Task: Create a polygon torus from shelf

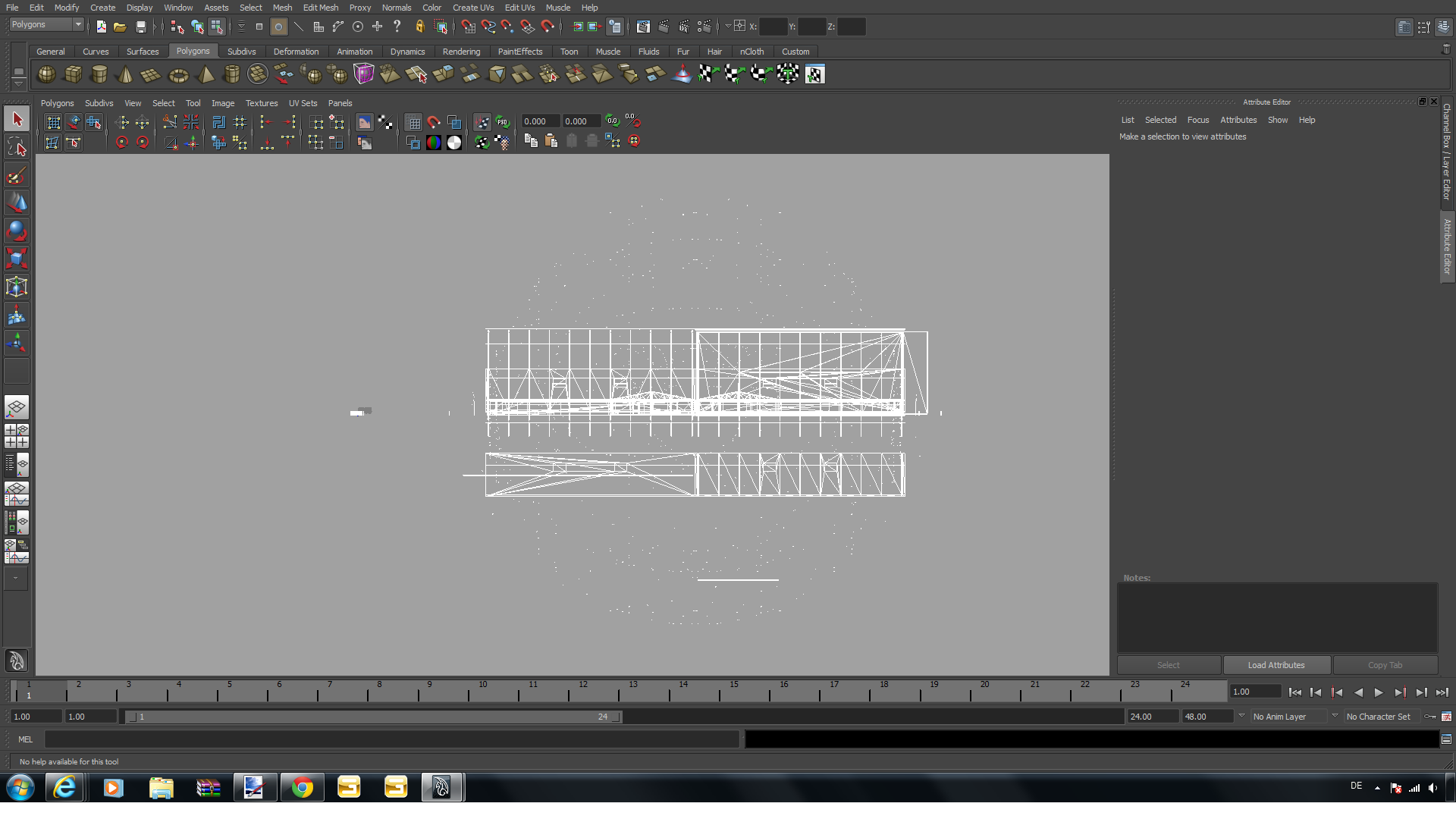Action: [x=178, y=74]
